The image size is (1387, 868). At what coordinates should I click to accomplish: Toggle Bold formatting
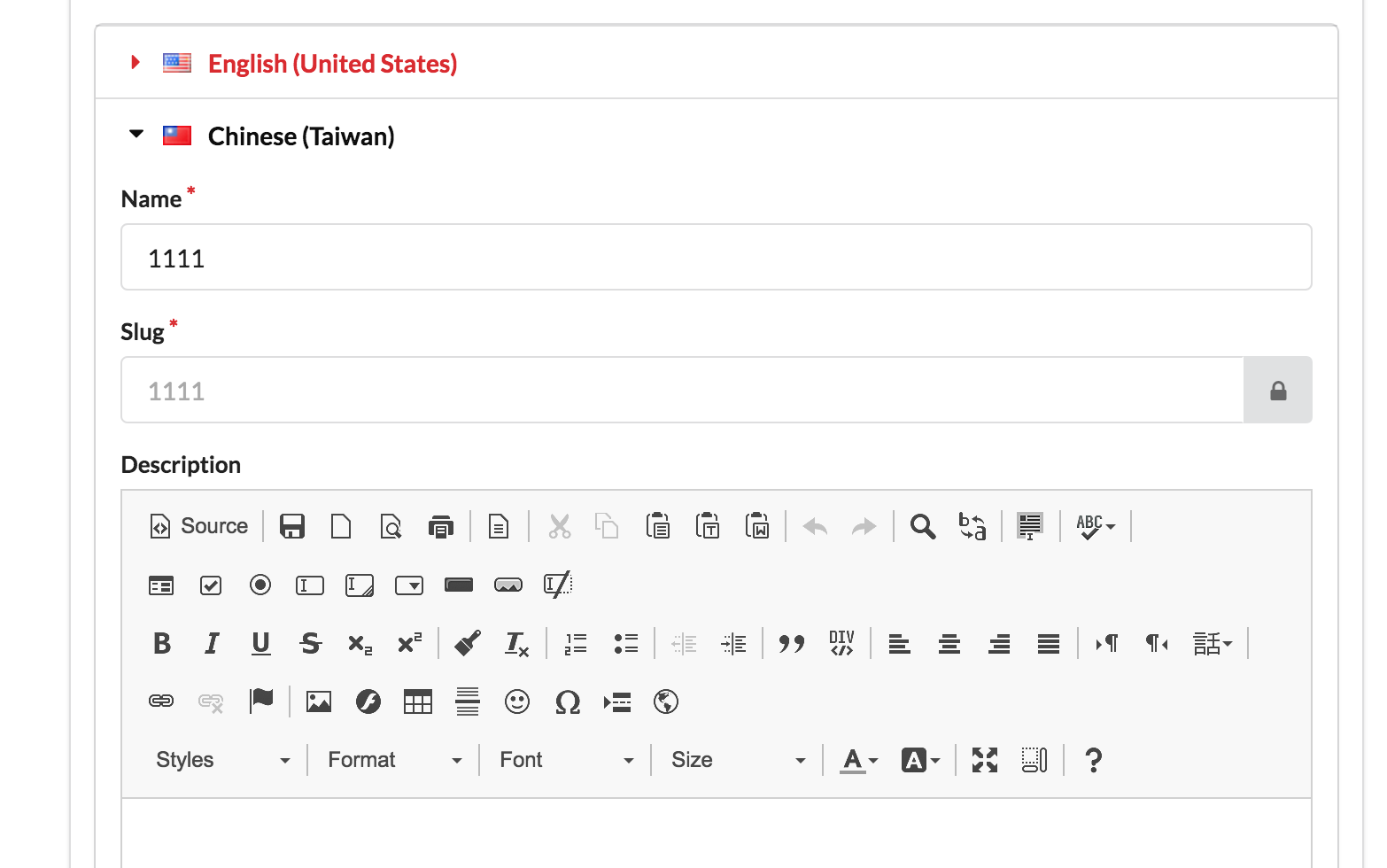(161, 643)
